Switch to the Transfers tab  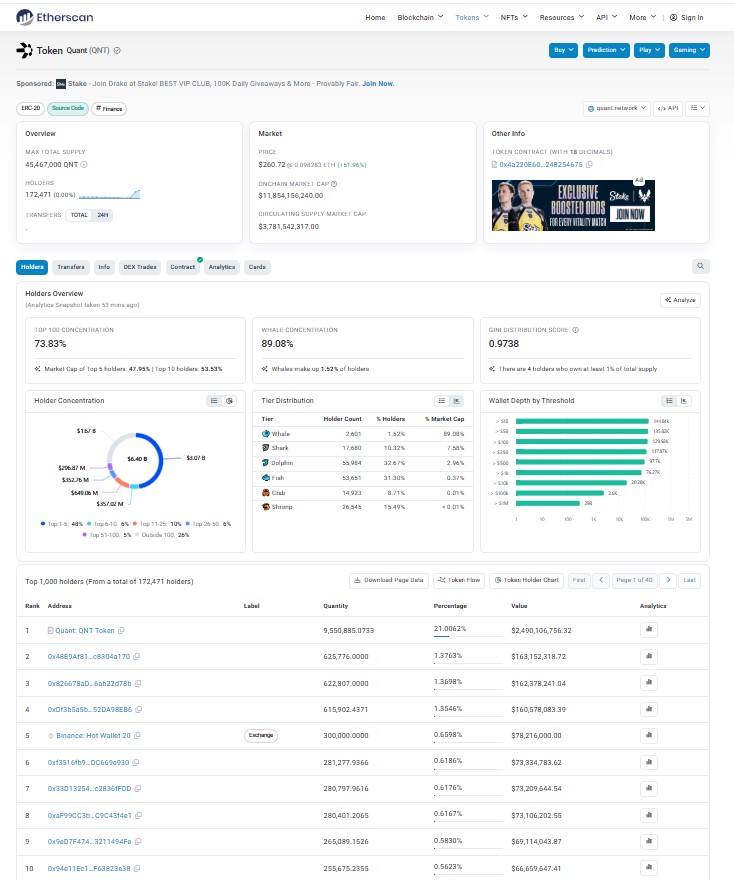[71, 267]
